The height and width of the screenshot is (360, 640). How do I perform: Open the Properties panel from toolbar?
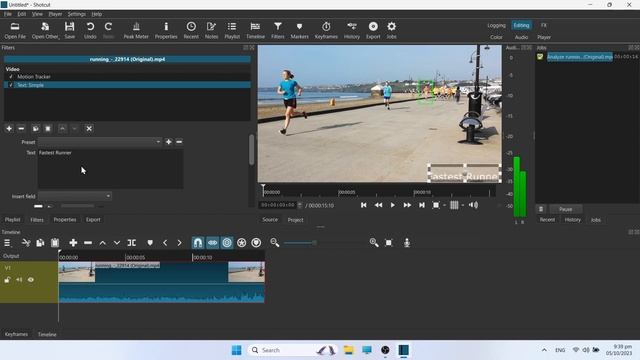click(166, 31)
